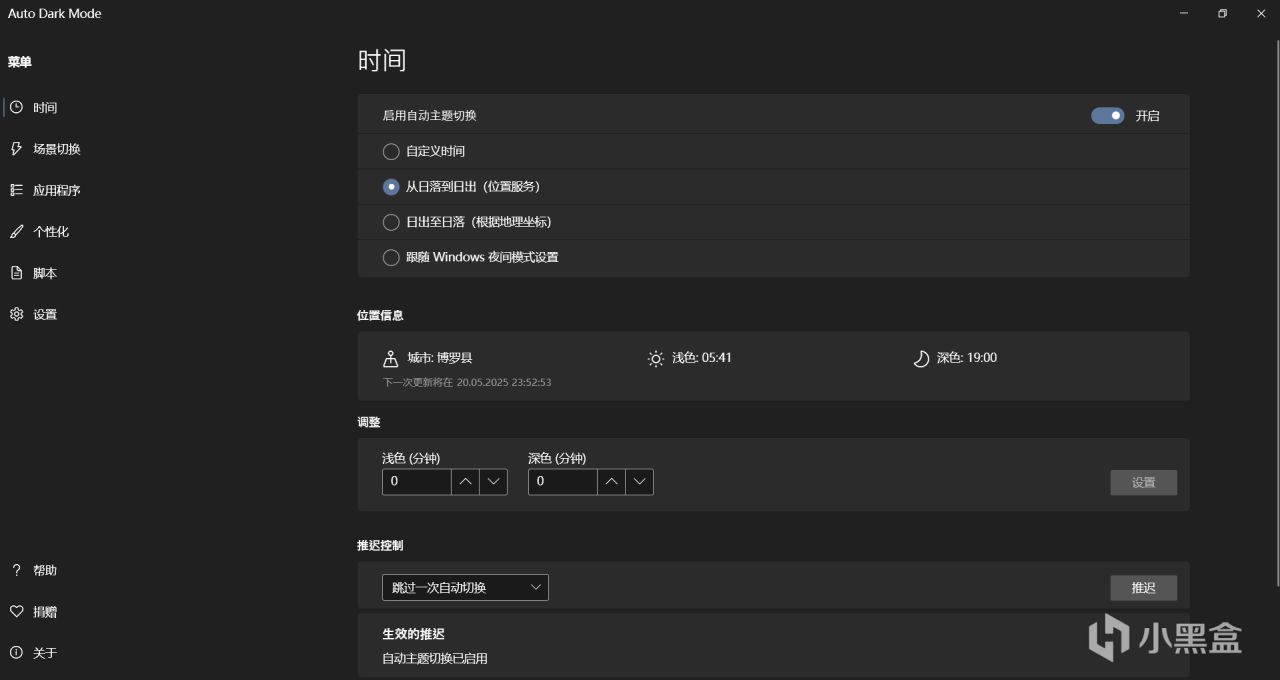The image size is (1280, 680).
Task: Click the 生效的推迟 heading
Action: 413,634
